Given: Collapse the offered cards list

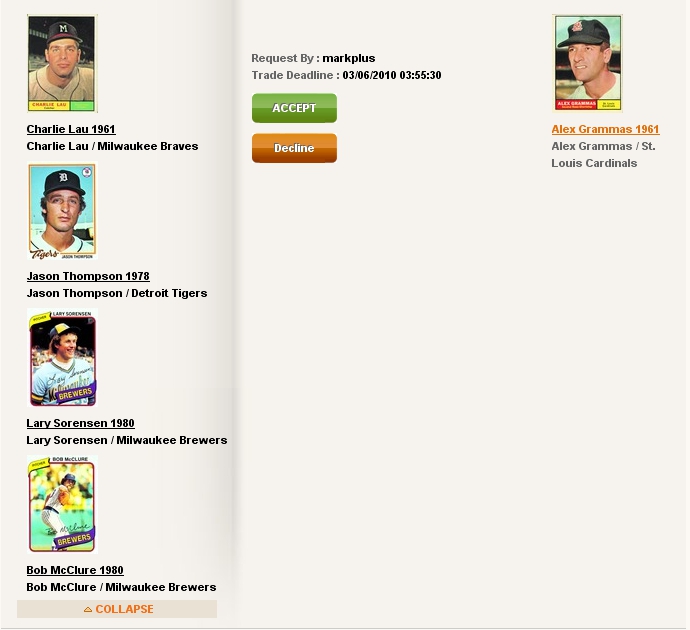Looking at the screenshot, I should [x=117, y=609].
